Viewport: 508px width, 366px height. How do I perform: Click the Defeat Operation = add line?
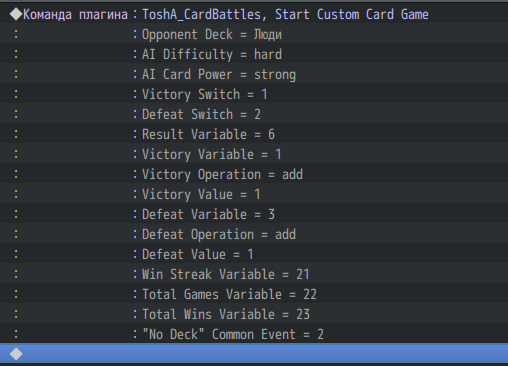coord(254,234)
